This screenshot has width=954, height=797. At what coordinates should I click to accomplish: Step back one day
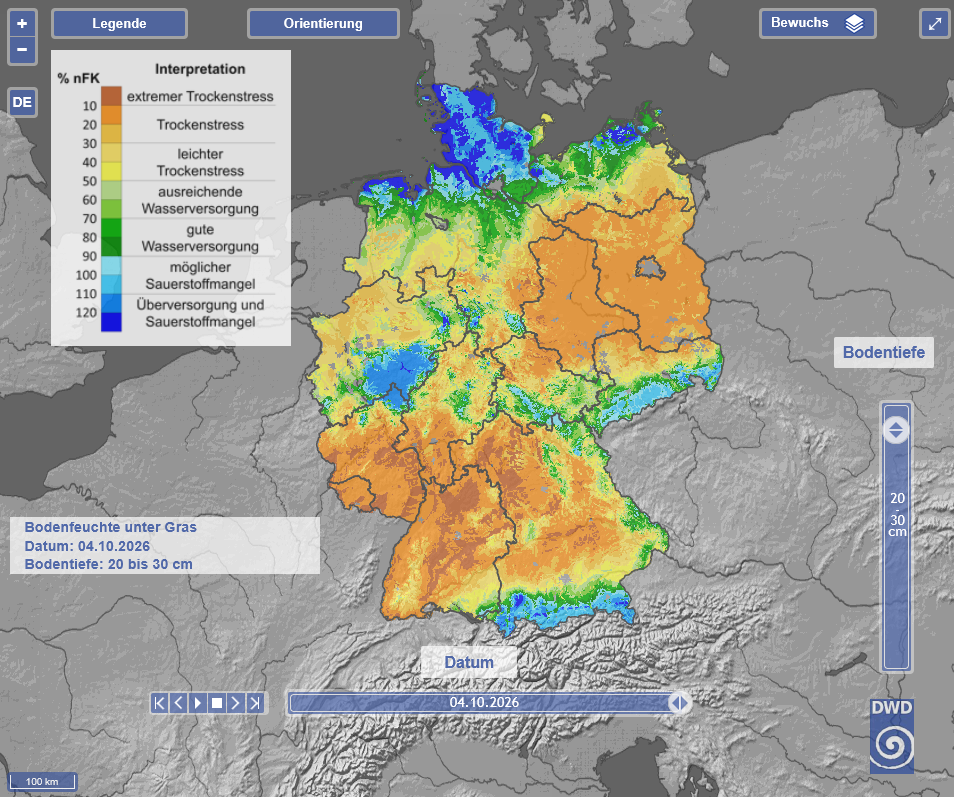(x=178, y=703)
